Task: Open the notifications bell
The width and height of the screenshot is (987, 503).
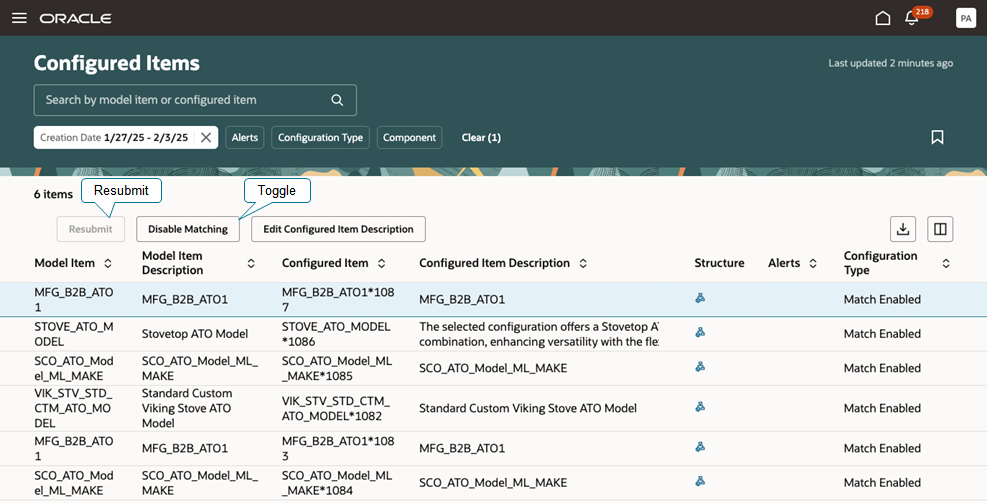Action: (911, 18)
